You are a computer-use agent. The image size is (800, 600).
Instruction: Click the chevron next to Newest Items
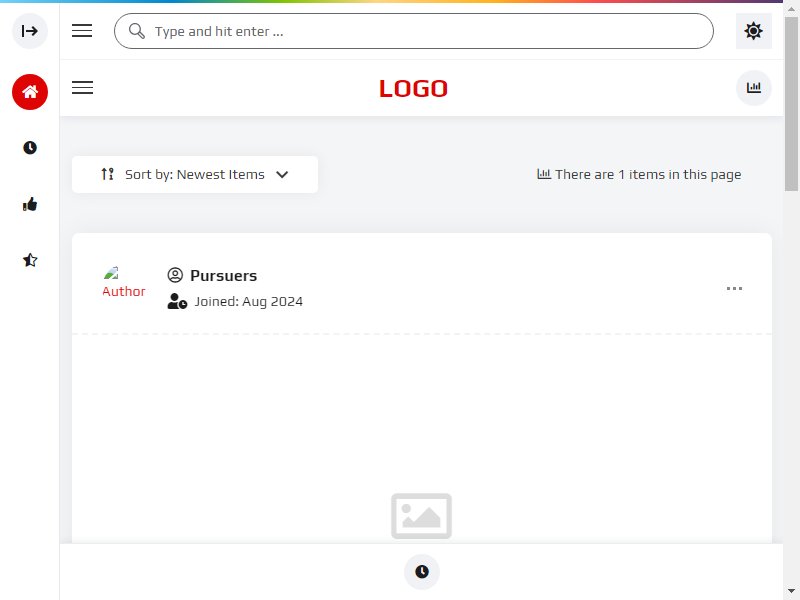click(x=282, y=174)
